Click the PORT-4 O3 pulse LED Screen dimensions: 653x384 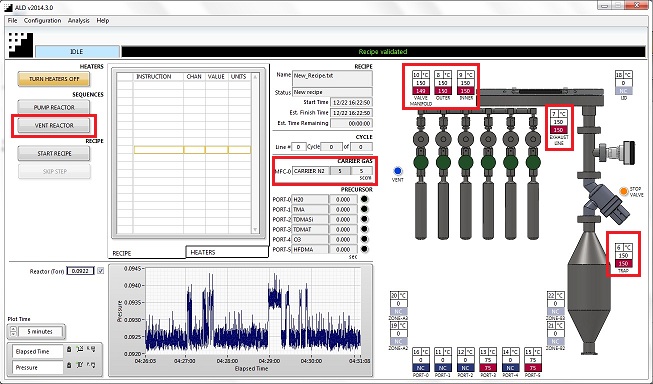coord(364,239)
